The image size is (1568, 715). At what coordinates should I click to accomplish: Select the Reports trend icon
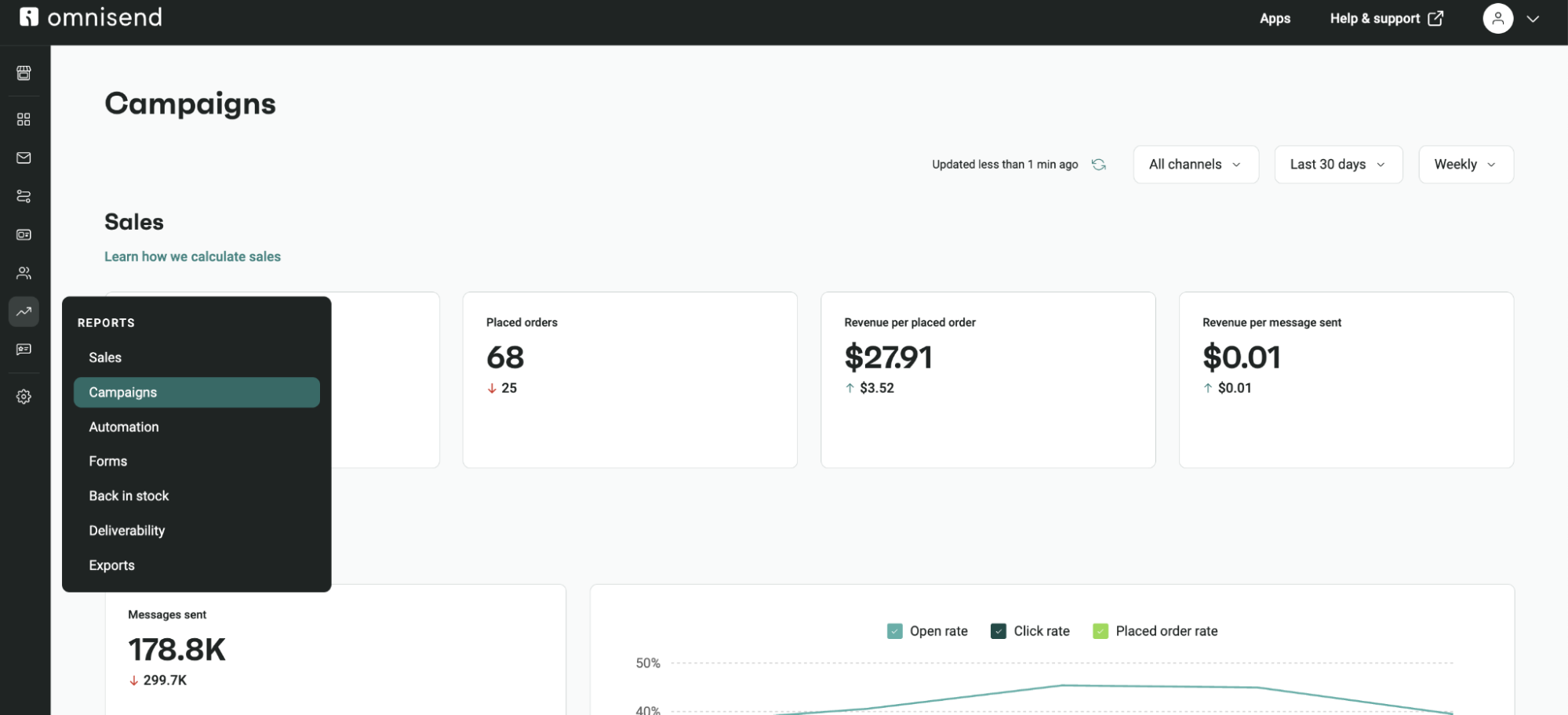[x=24, y=311]
